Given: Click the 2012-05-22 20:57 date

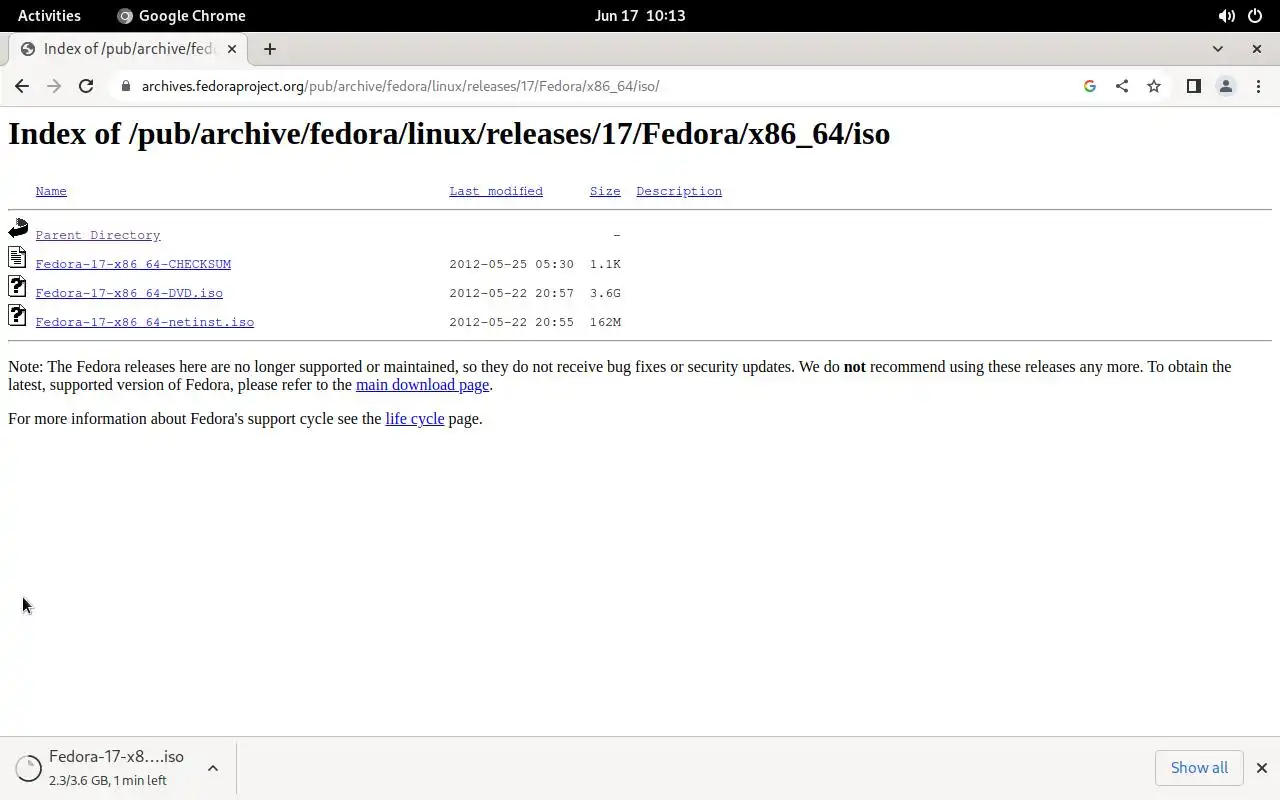Looking at the screenshot, I should (512, 293).
